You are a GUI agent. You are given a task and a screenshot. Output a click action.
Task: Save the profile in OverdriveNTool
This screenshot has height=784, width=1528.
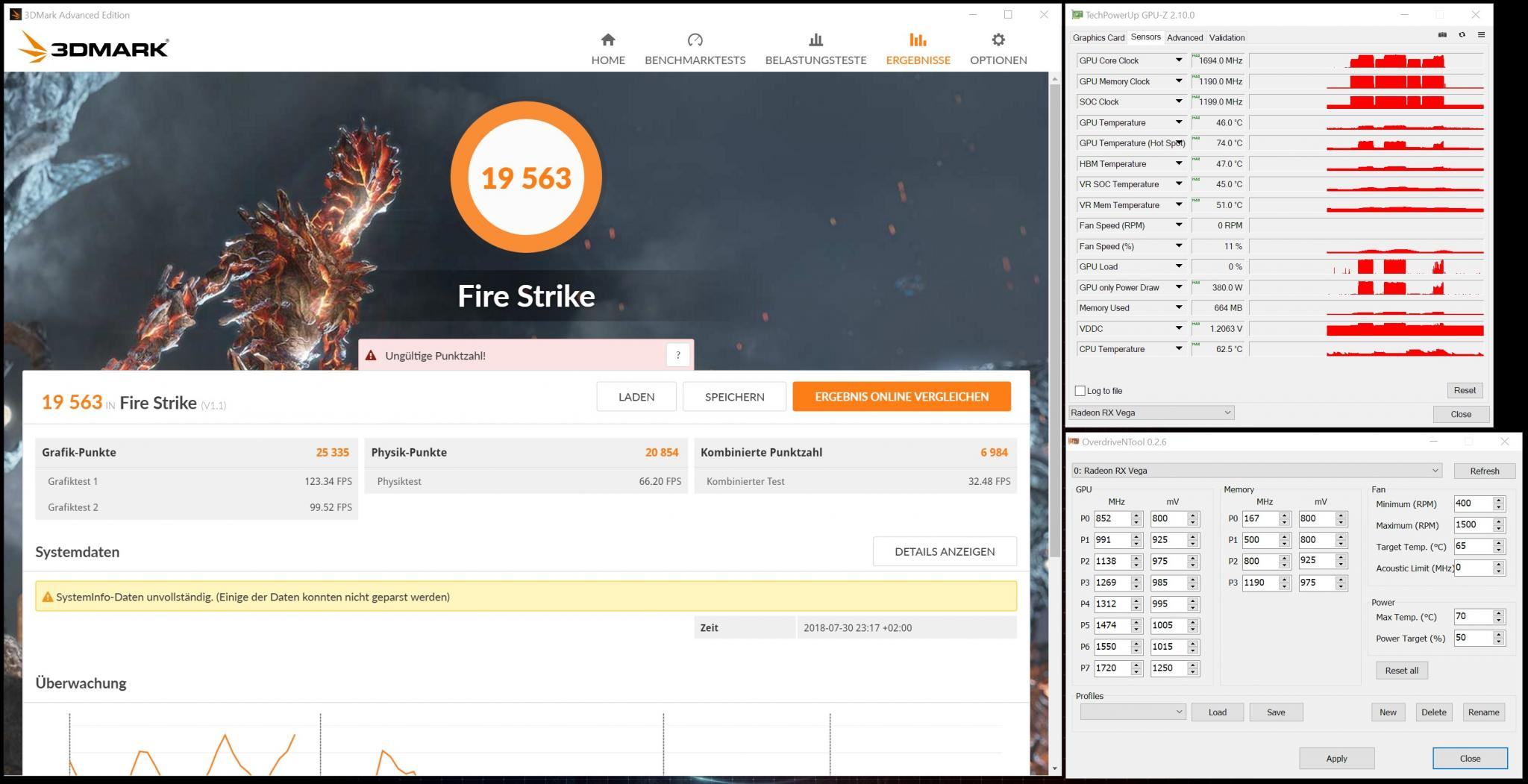click(1276, 712)
